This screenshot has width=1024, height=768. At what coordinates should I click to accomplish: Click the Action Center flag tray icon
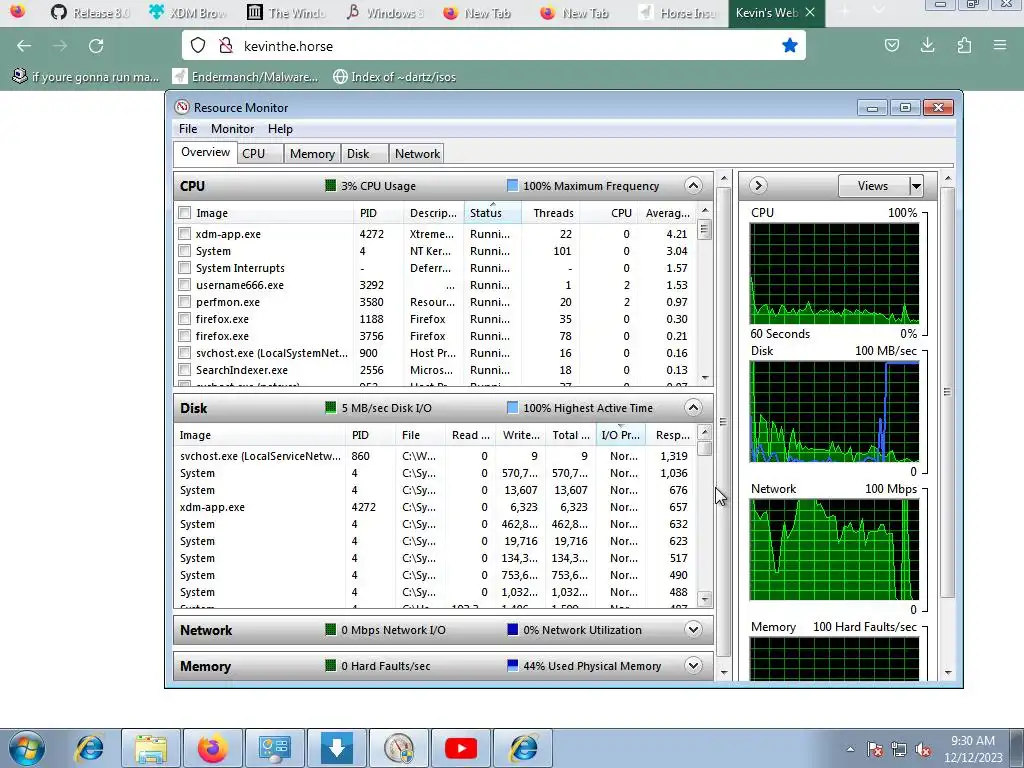click(874, 749)
